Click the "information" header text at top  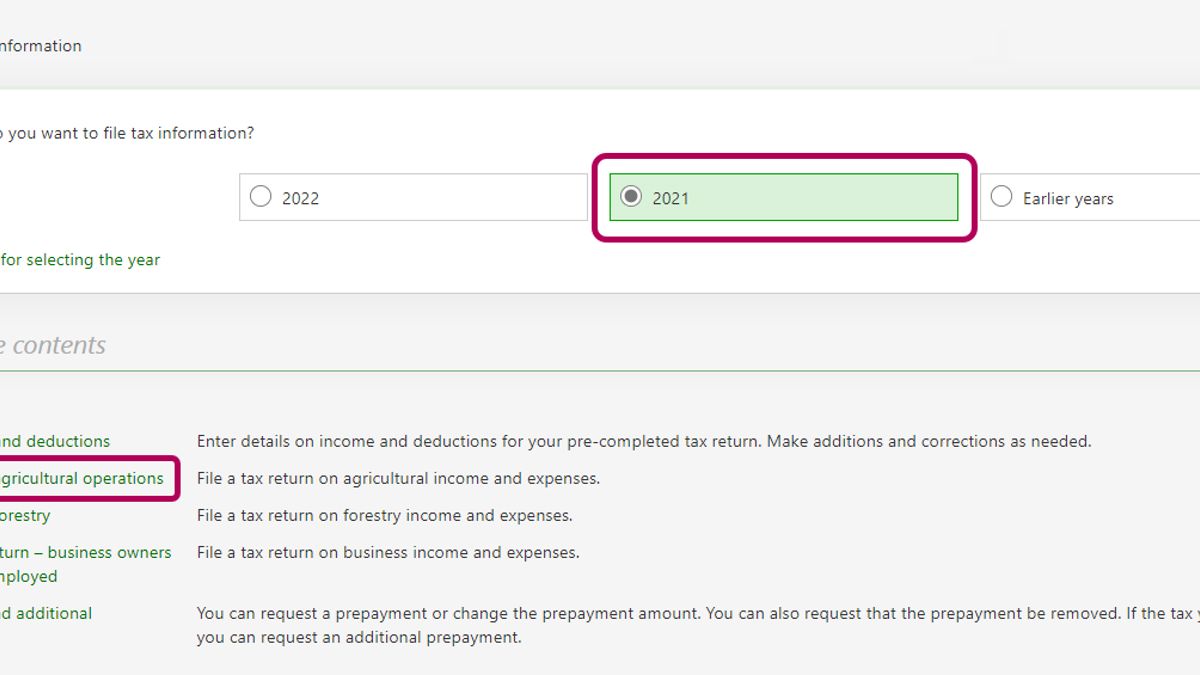(x=41, y=46)
